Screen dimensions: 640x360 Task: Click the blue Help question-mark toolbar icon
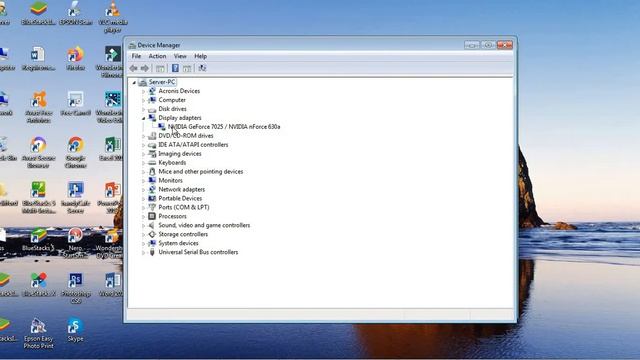point(175,68)
